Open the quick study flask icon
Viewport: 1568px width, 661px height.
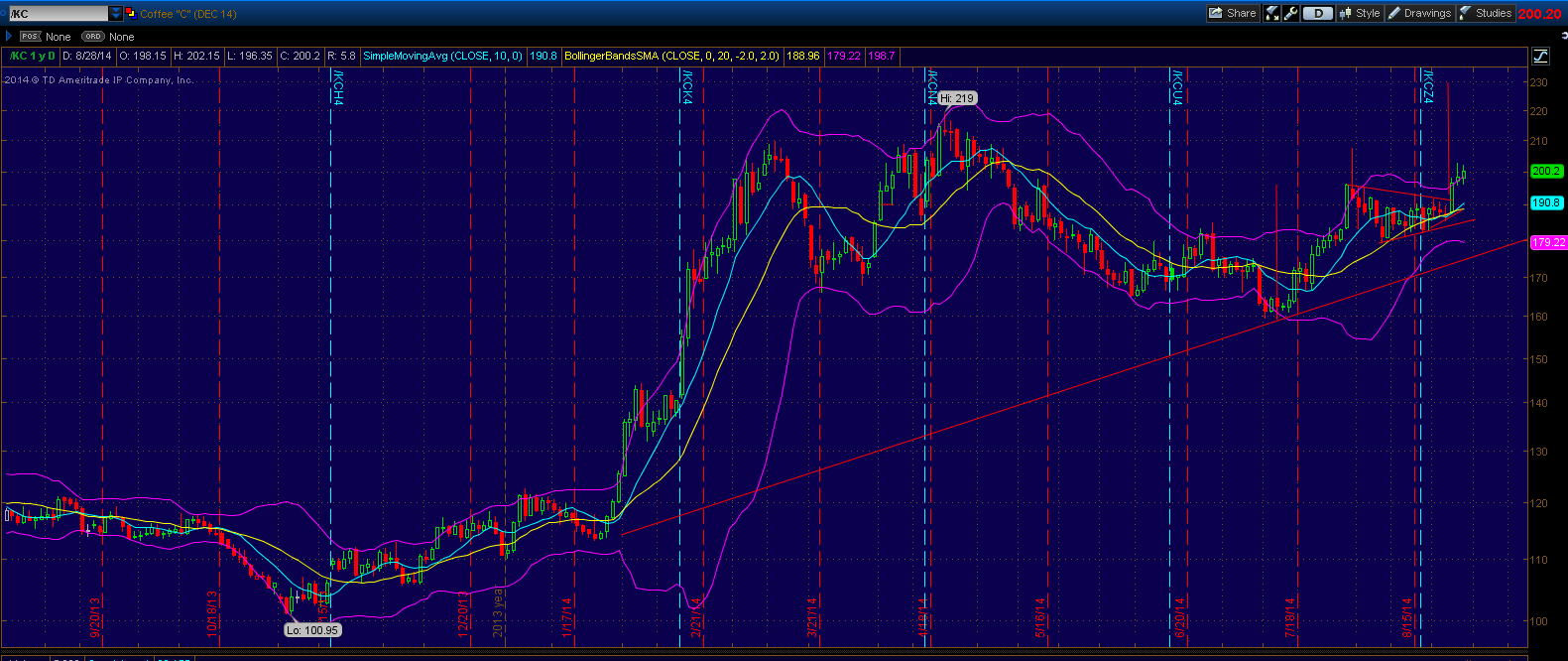coord(1272,13)
